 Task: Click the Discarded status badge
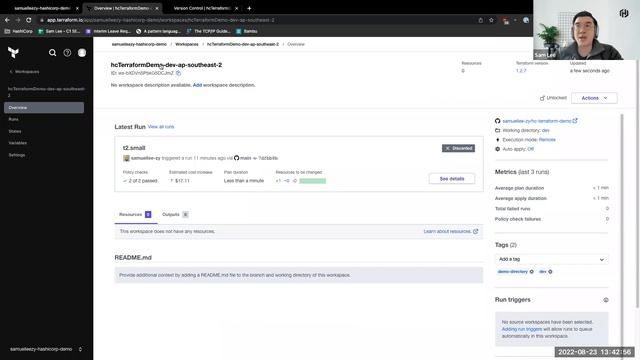pyautogui.click(x=458, y=148)
